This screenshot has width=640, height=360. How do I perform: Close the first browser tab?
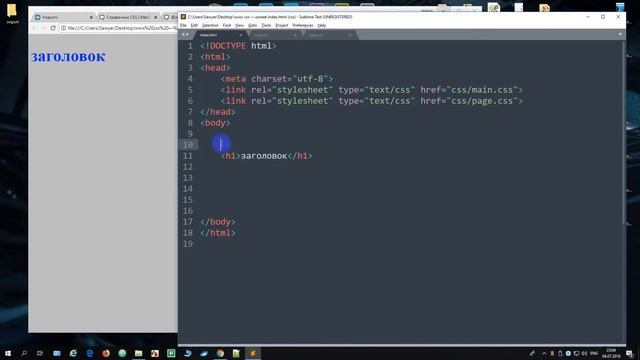(x=91, y=17)
